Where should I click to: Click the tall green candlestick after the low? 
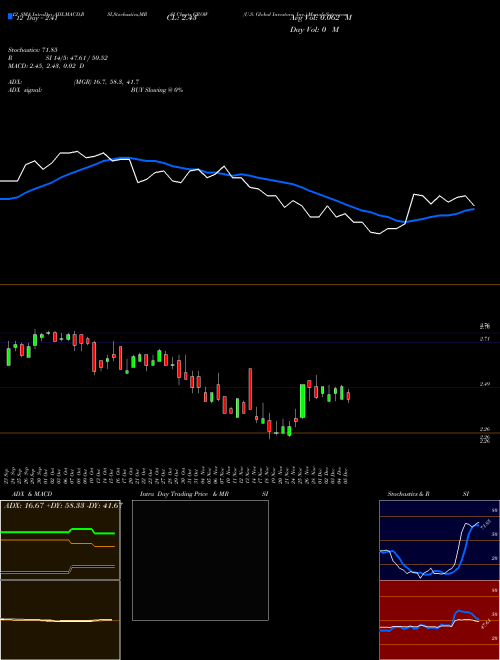(x=302, y=401)
